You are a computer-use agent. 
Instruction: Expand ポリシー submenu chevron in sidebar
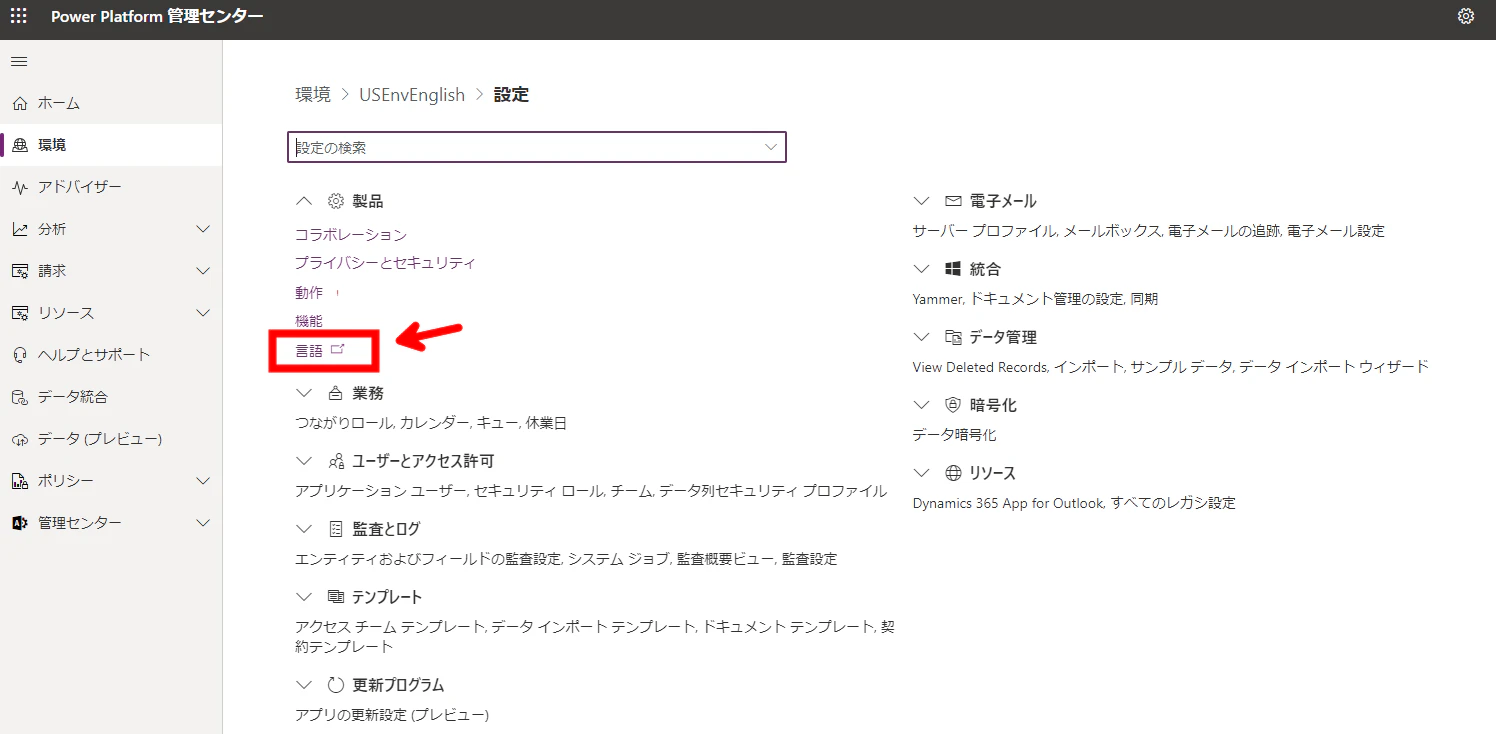(203, 481)
